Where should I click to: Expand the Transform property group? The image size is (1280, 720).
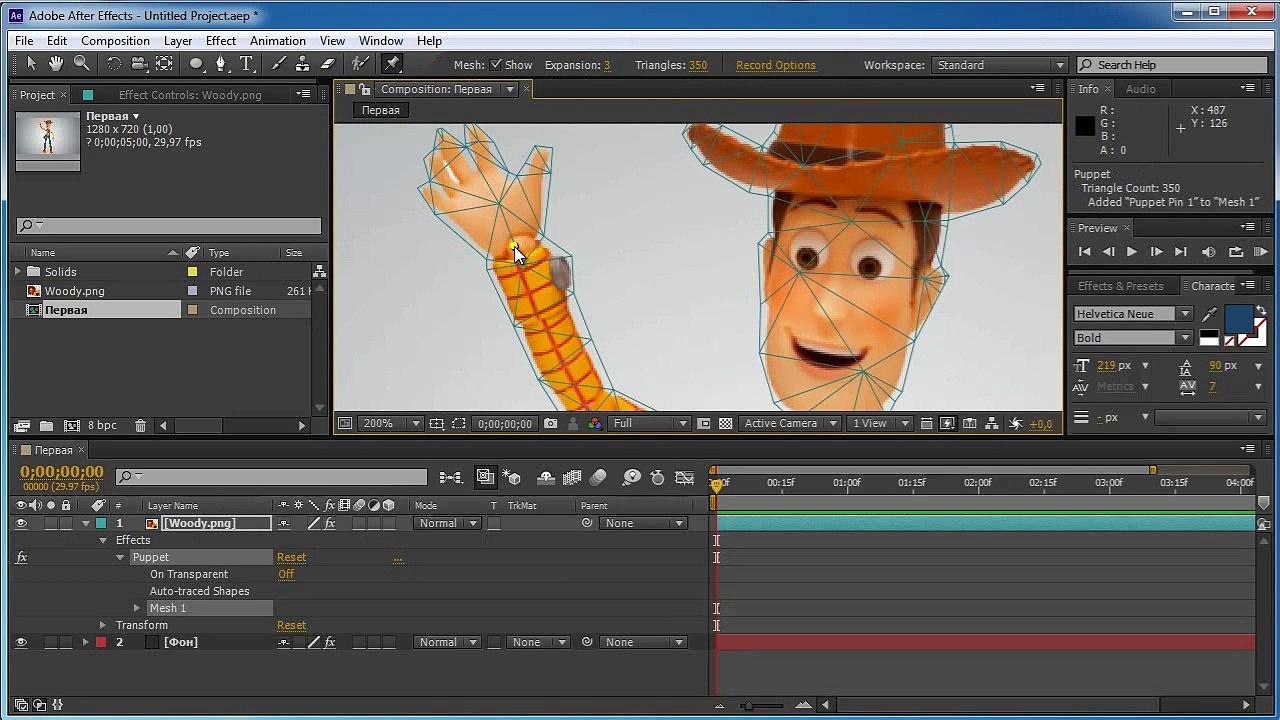tap(103, 625)
